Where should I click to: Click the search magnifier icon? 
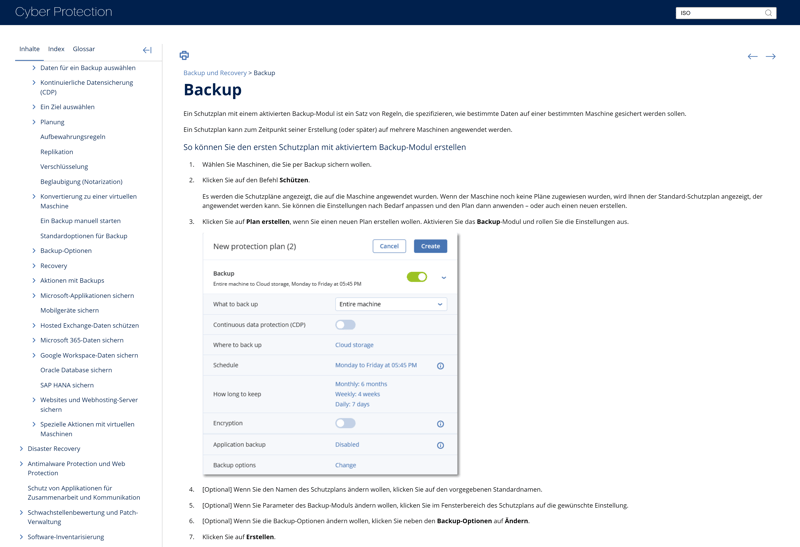pyautogui.click(x=768, y=13)
